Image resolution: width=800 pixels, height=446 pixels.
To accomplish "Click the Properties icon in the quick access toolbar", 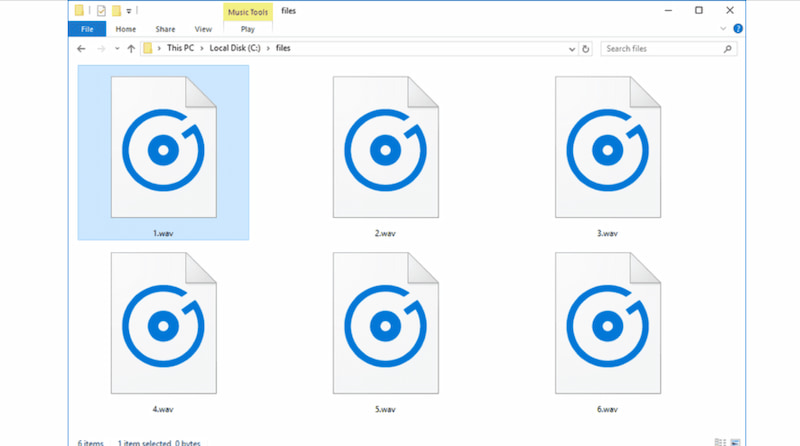I will 100,11.
